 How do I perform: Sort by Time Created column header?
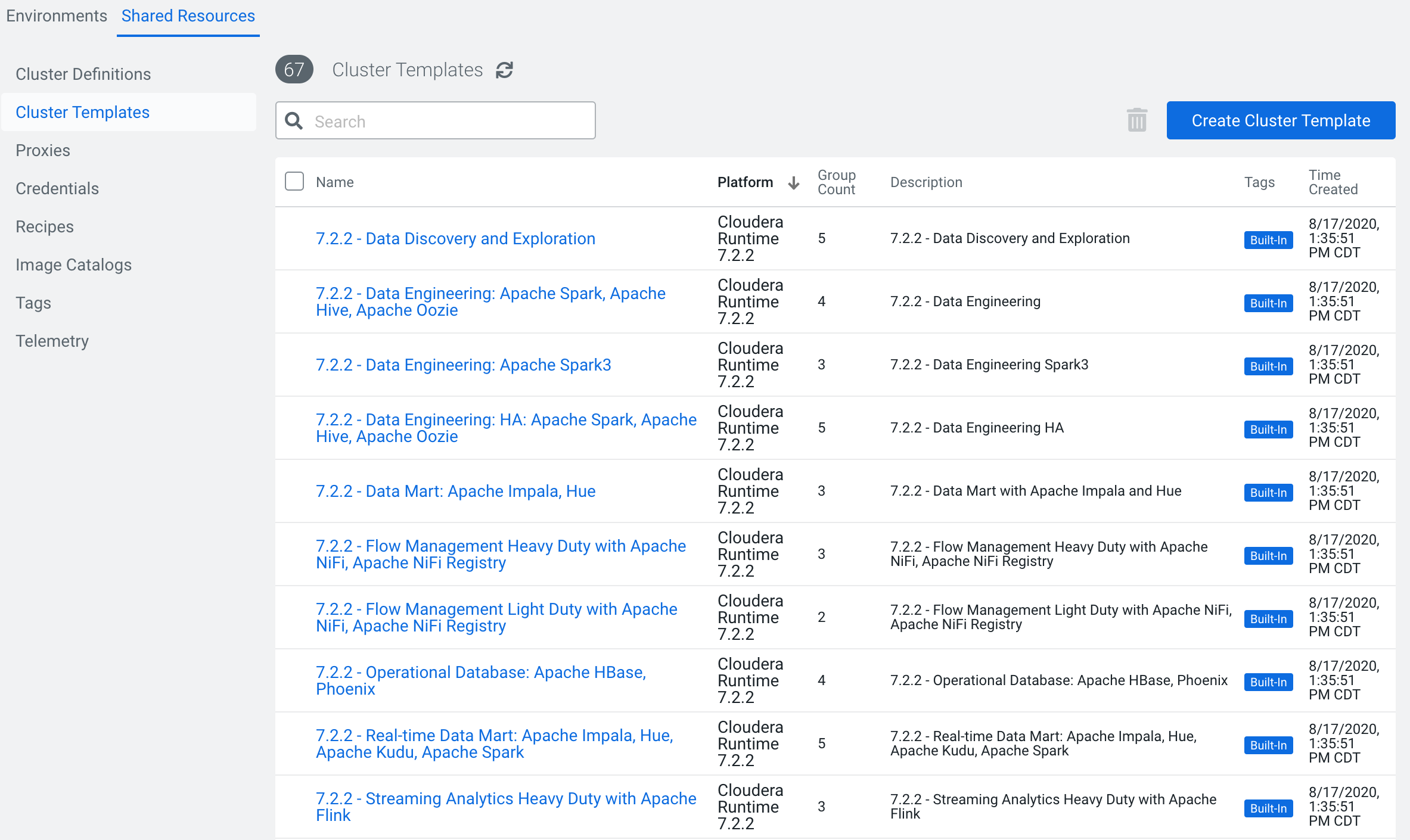pos(1333,182)
